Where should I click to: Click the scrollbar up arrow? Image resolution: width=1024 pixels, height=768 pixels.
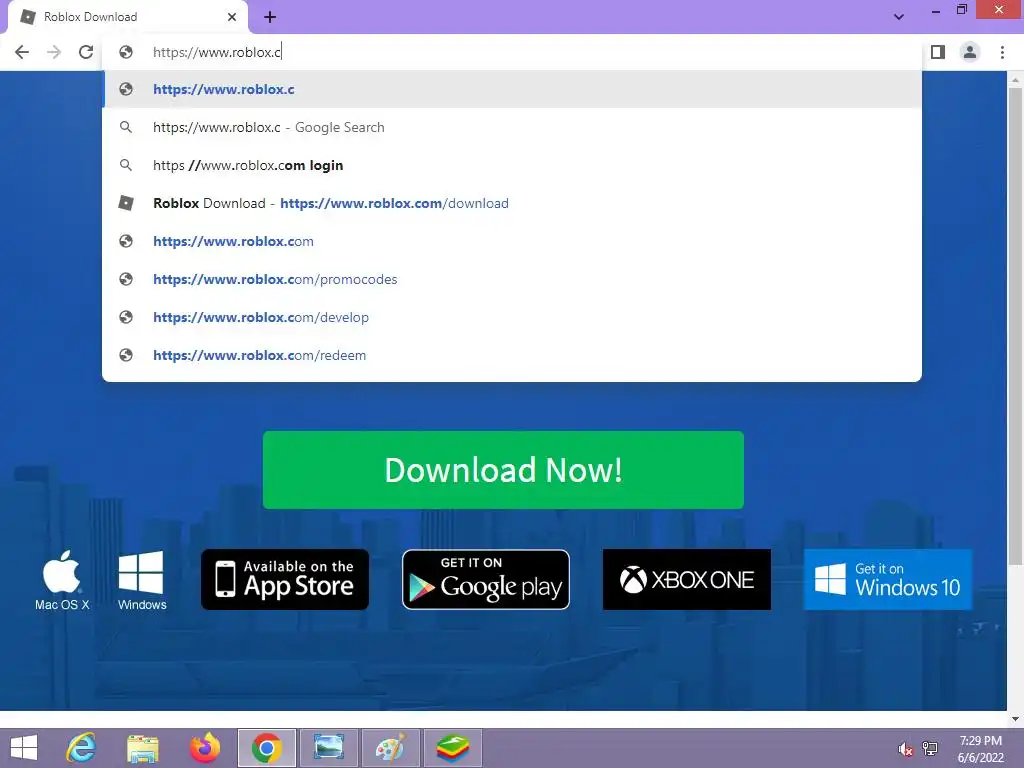pyautogui.click(x=1015, y=79)
